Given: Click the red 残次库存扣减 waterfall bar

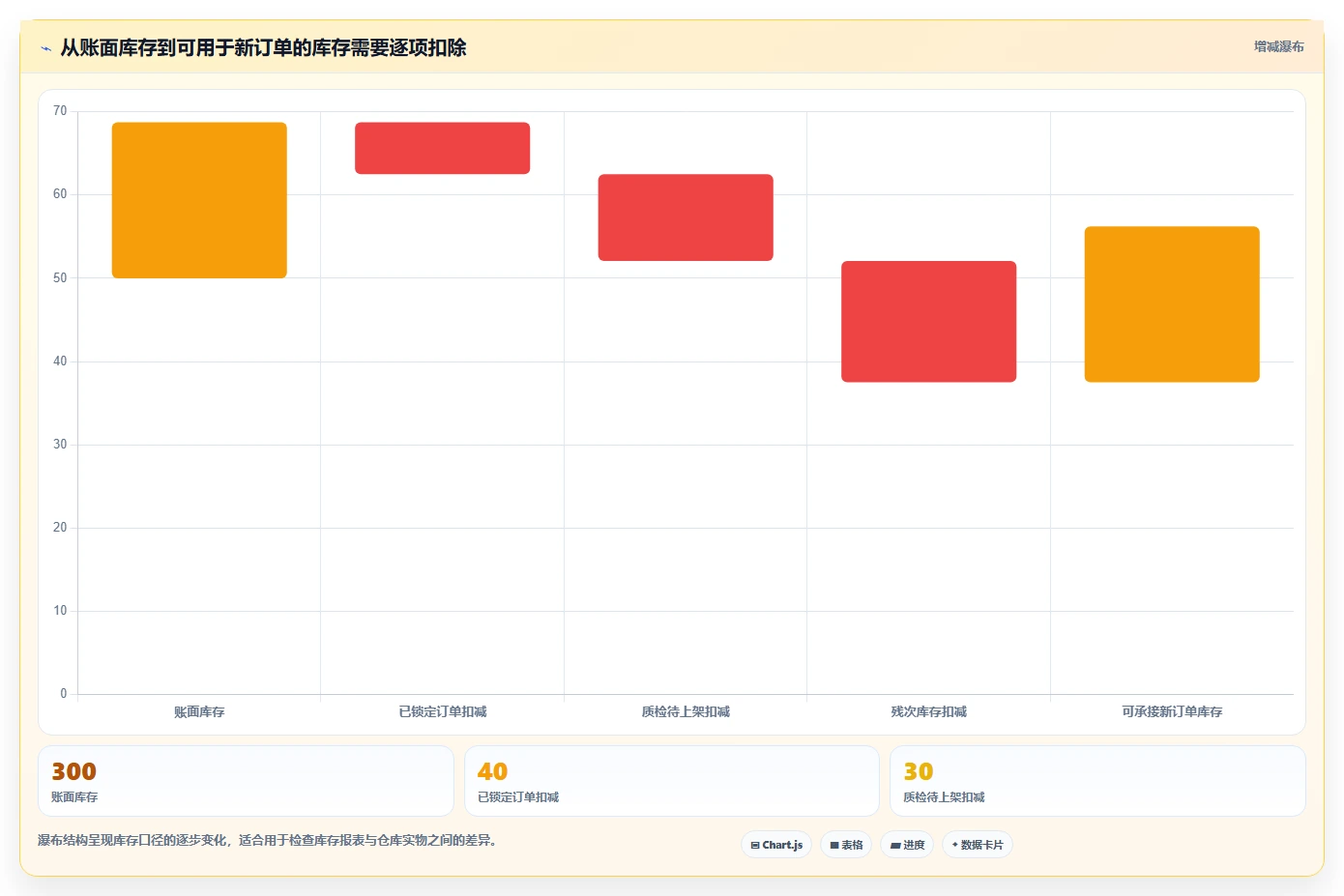Looking at the screenshot, I should [x=929, y=322].
